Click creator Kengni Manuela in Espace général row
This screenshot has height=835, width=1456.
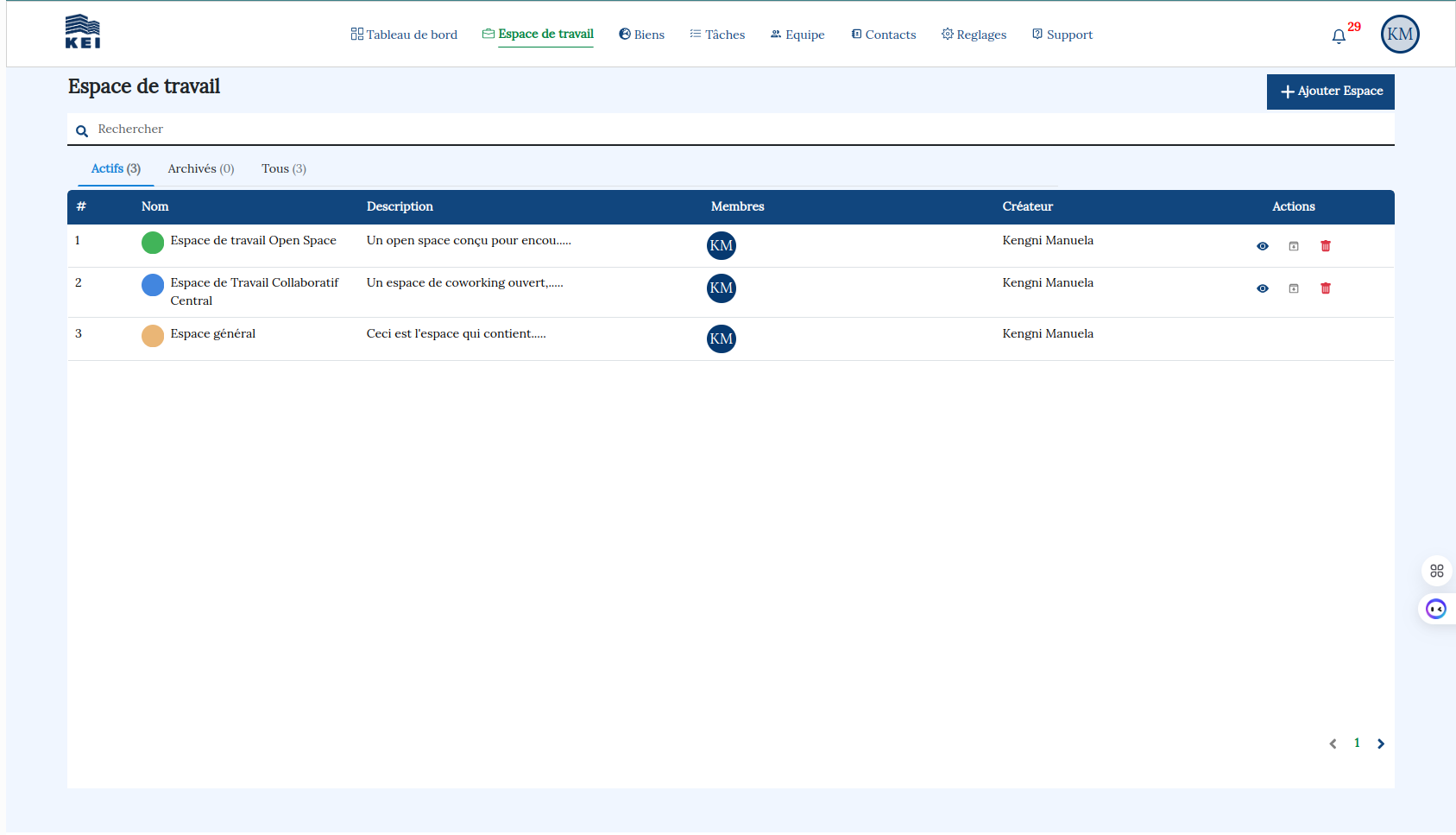1048,333
